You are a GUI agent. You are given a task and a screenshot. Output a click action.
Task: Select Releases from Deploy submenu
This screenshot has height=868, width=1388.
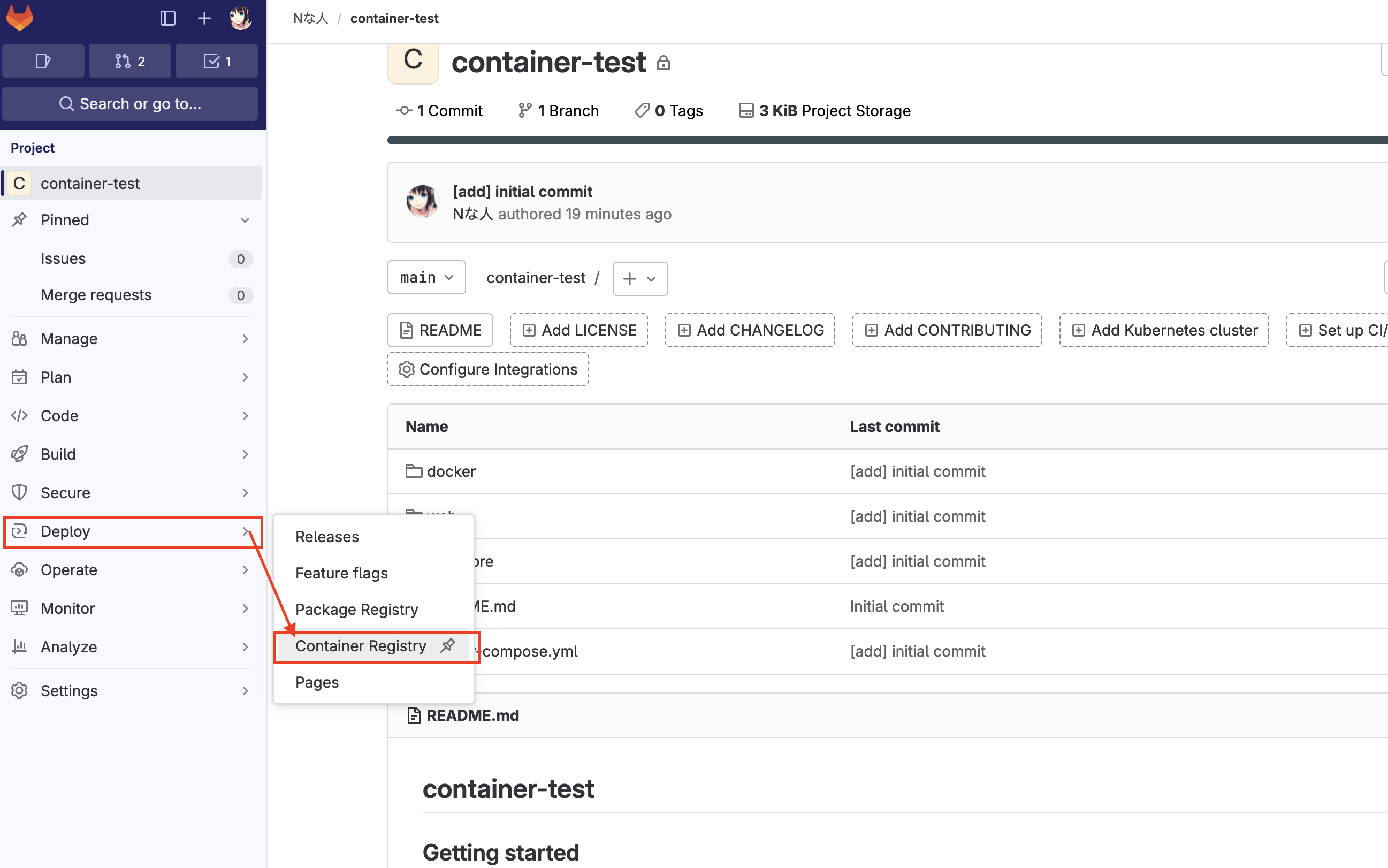[x=326, y=536]
